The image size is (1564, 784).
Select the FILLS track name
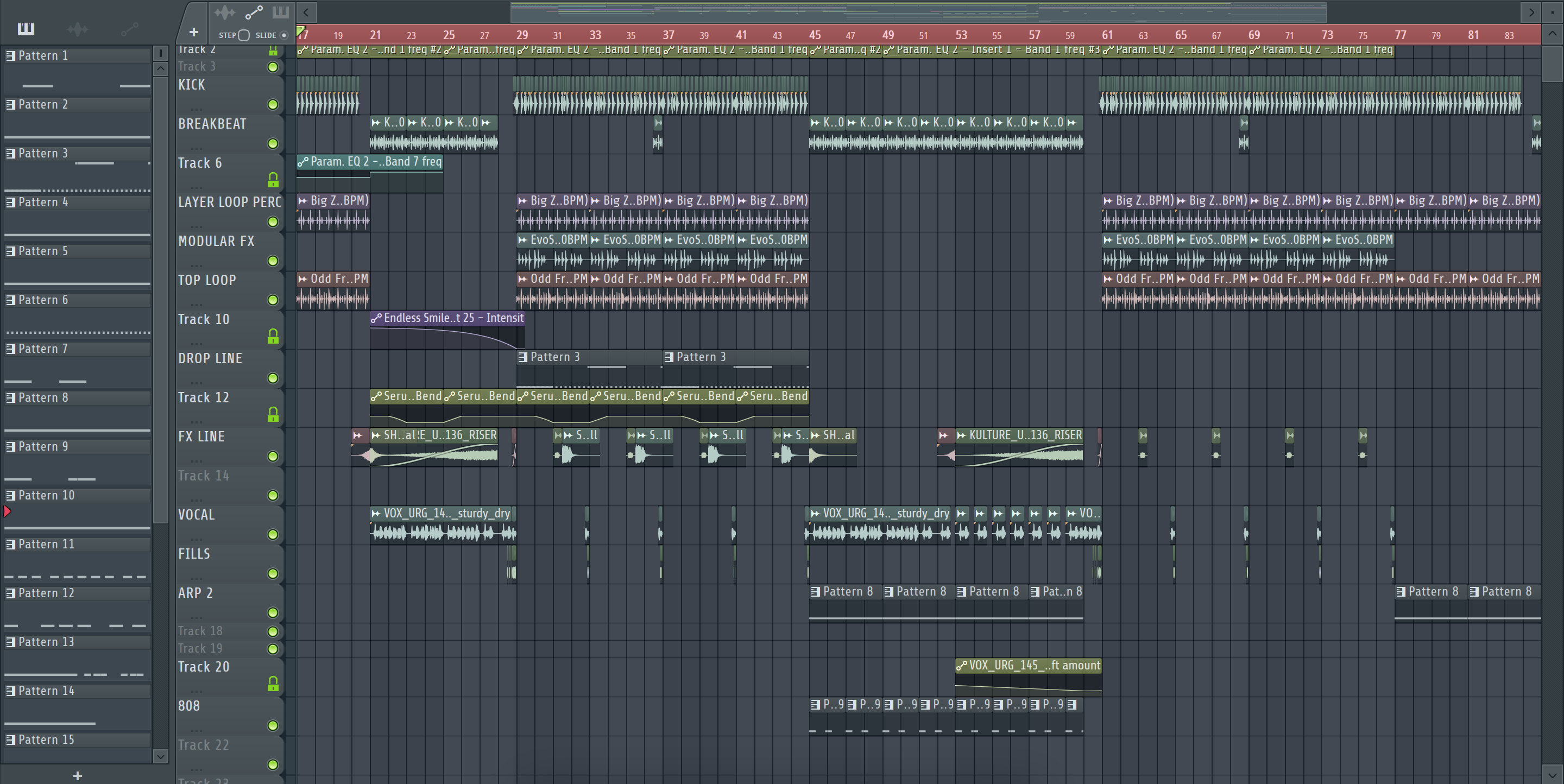[x=194, y=554]
